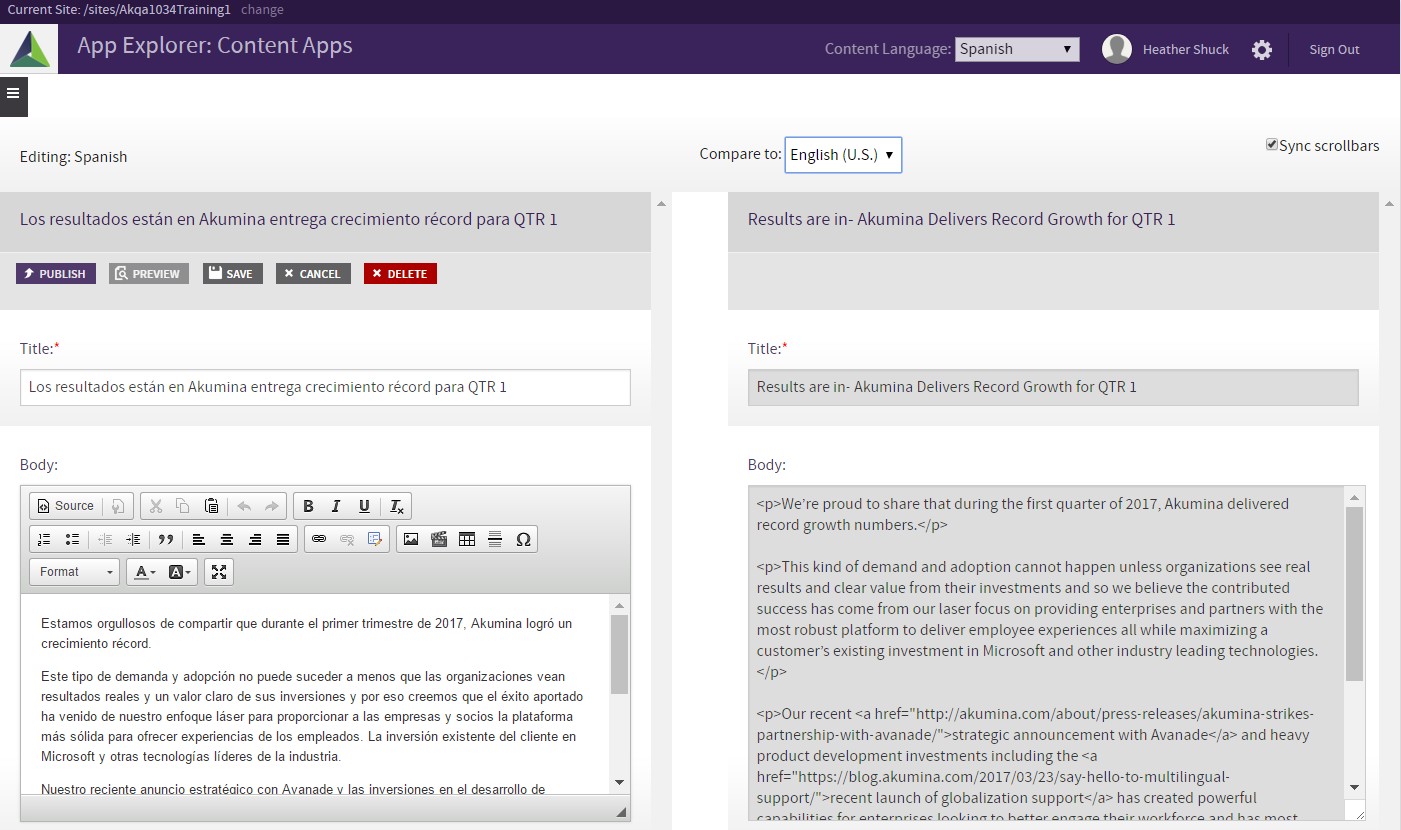Insert an image using editor toolbar

411,539
